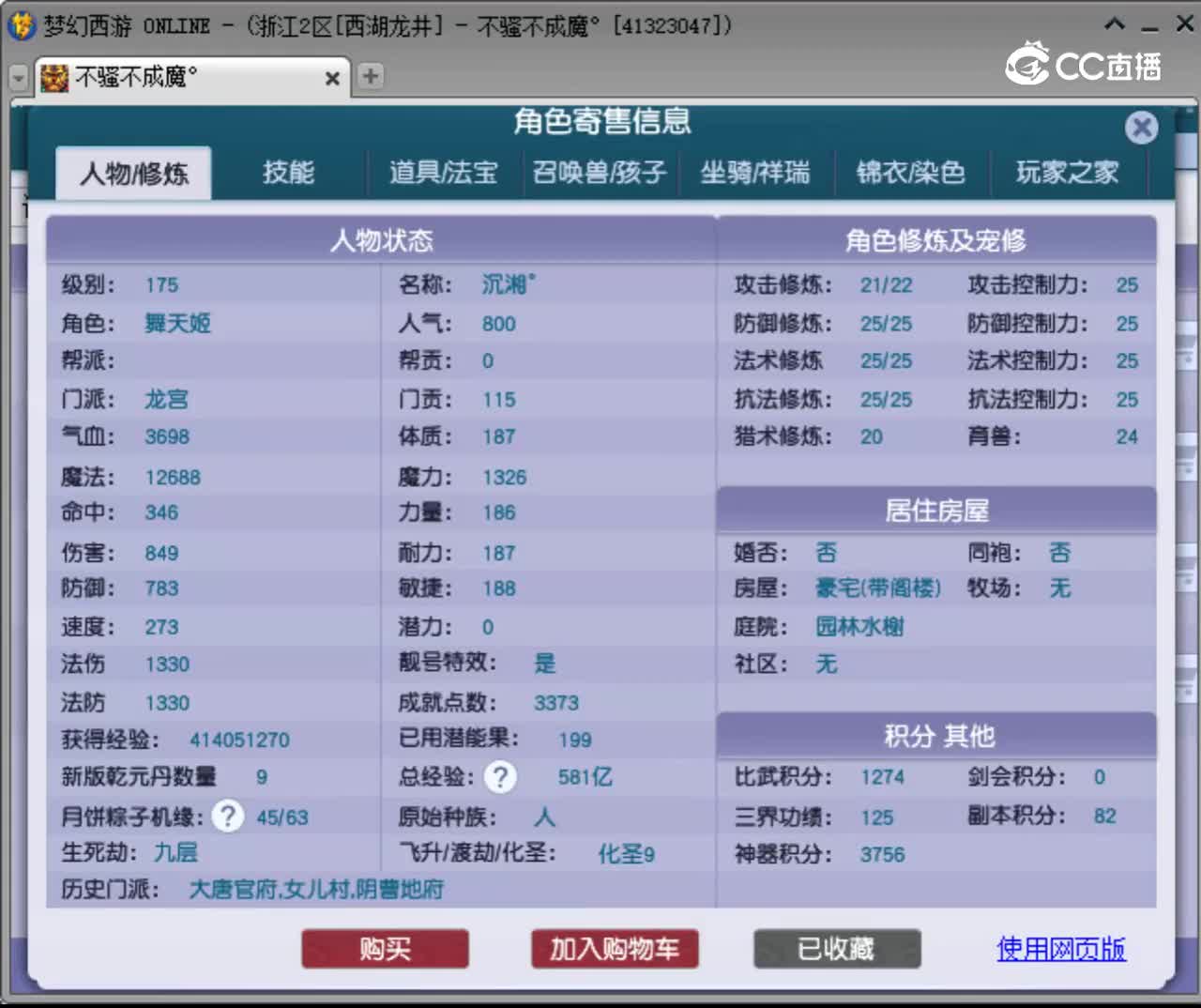The image size is (1201, 1008).
Task: Click the 生死劫 value 九层
Action: click(x=175, y=852)
